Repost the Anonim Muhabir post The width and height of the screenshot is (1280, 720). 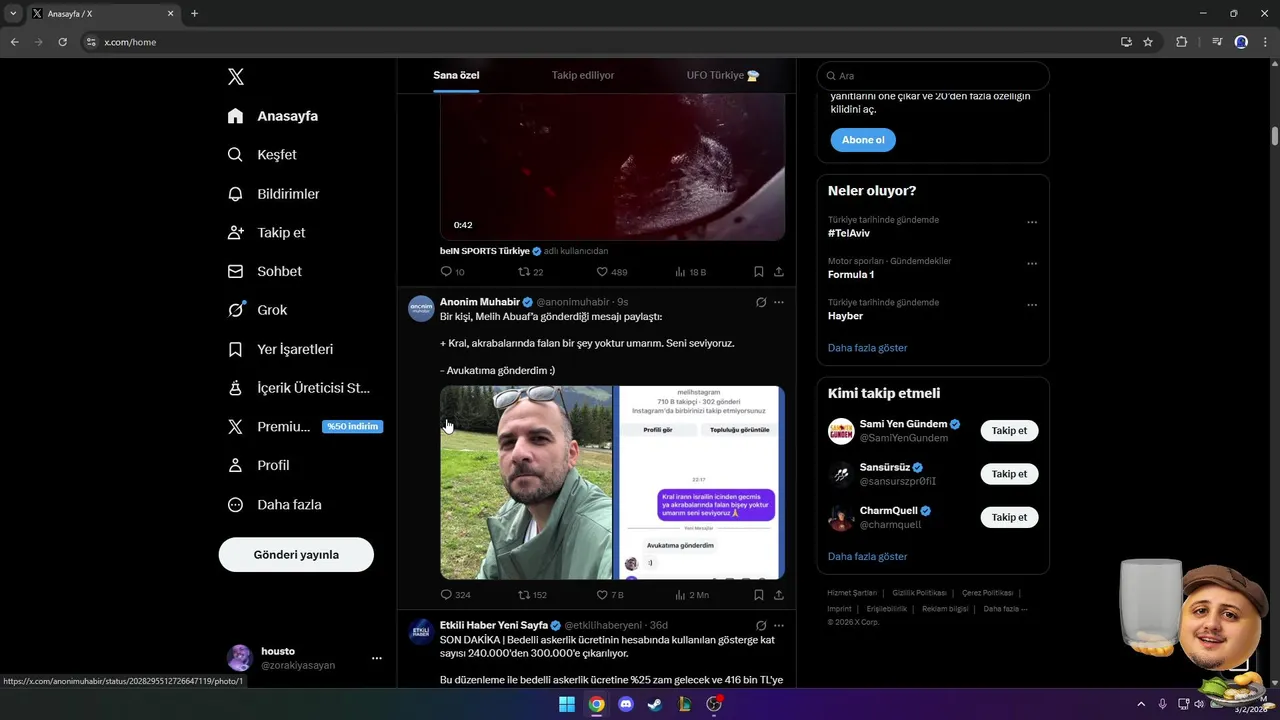[532, 595]
